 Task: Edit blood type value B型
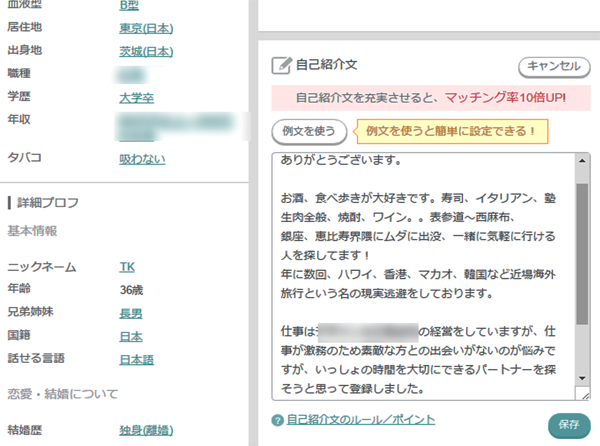pos(129,5)
